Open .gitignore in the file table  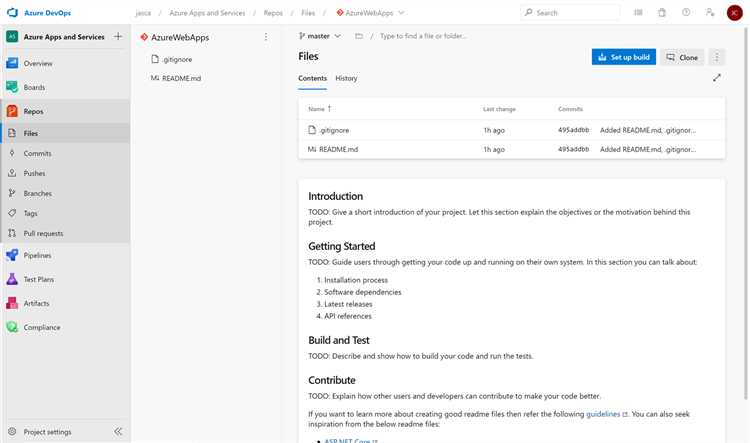[334, 130]
